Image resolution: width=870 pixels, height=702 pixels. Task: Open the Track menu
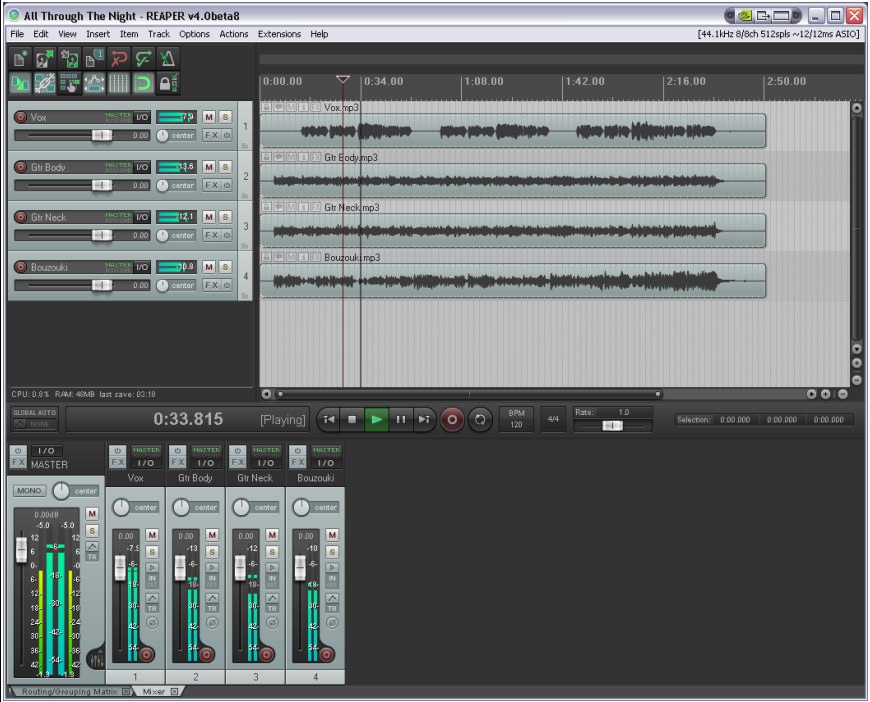(x=159, y=34)
